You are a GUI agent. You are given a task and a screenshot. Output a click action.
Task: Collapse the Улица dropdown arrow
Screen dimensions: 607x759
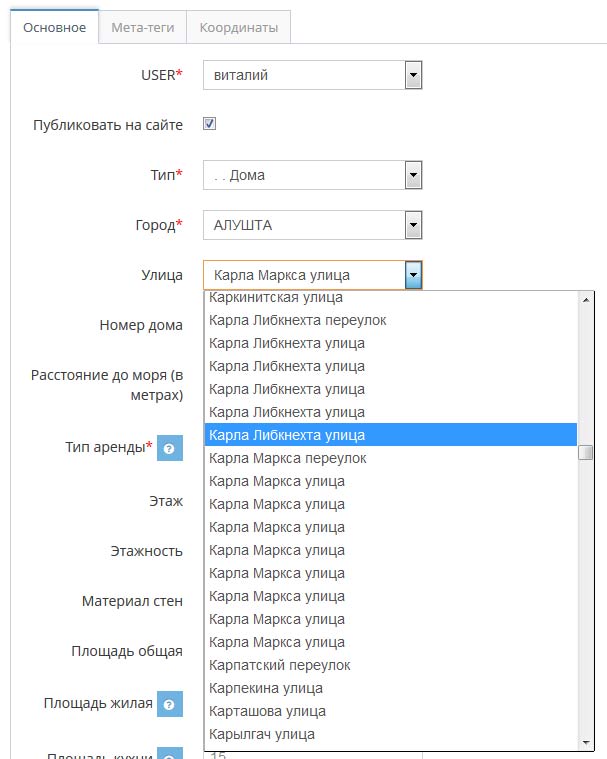413,275
